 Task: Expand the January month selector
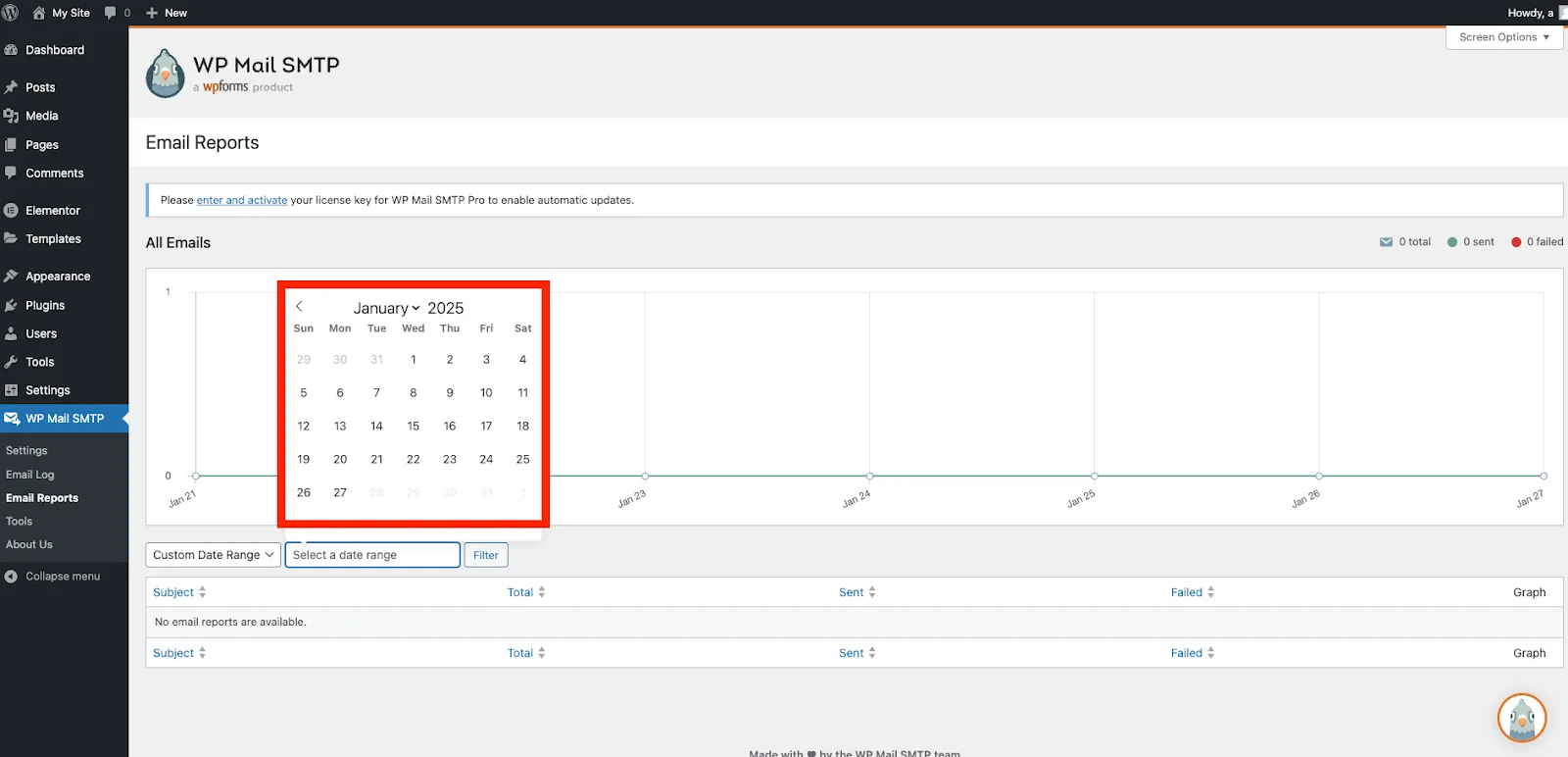pos(386,308)
